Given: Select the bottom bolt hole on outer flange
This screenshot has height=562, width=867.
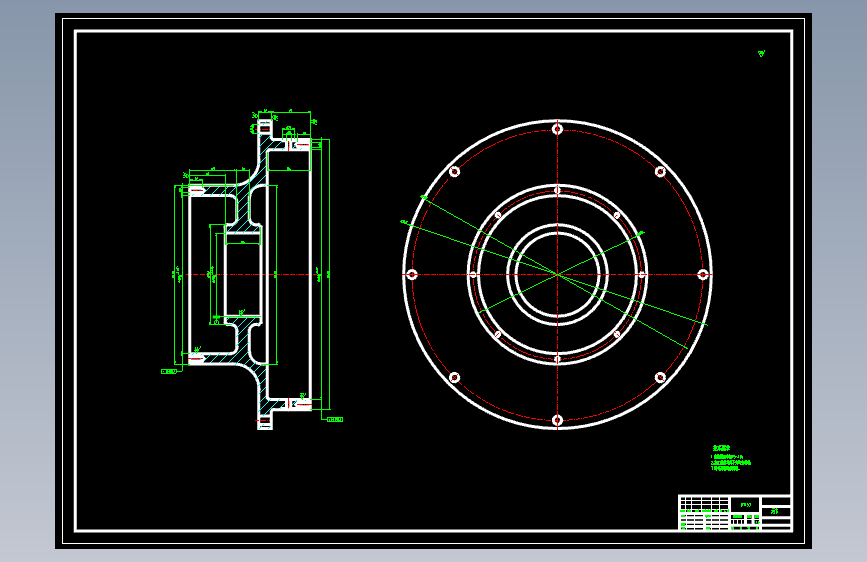Looking at the screenshot, I should click(557, 420).
